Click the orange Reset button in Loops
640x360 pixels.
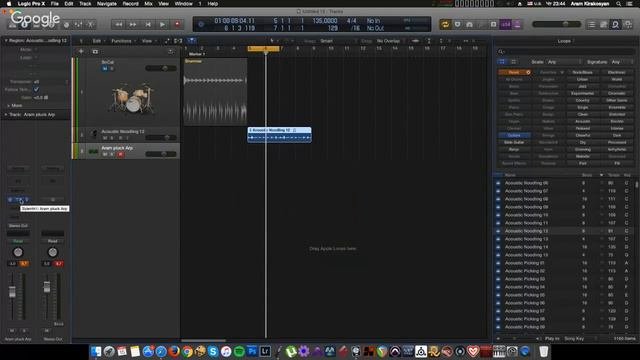tap(515, 72)
